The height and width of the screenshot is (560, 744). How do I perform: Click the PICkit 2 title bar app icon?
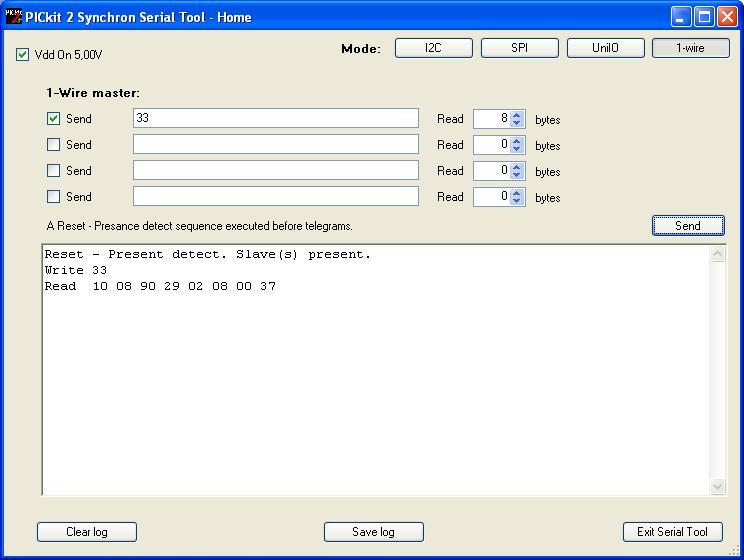[13, 17]
